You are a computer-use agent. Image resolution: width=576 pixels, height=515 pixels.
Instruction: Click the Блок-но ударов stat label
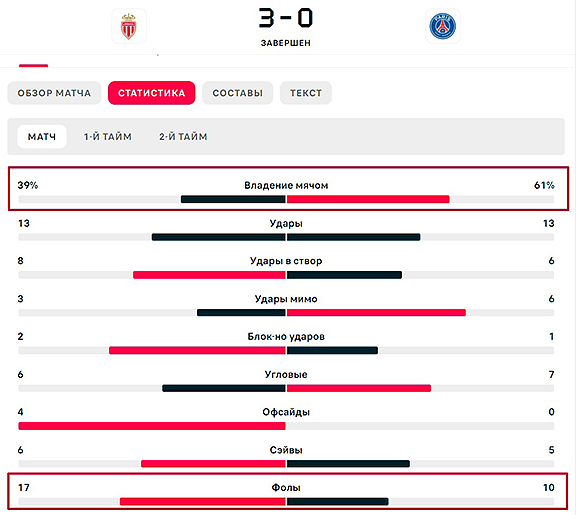point(286,336)
